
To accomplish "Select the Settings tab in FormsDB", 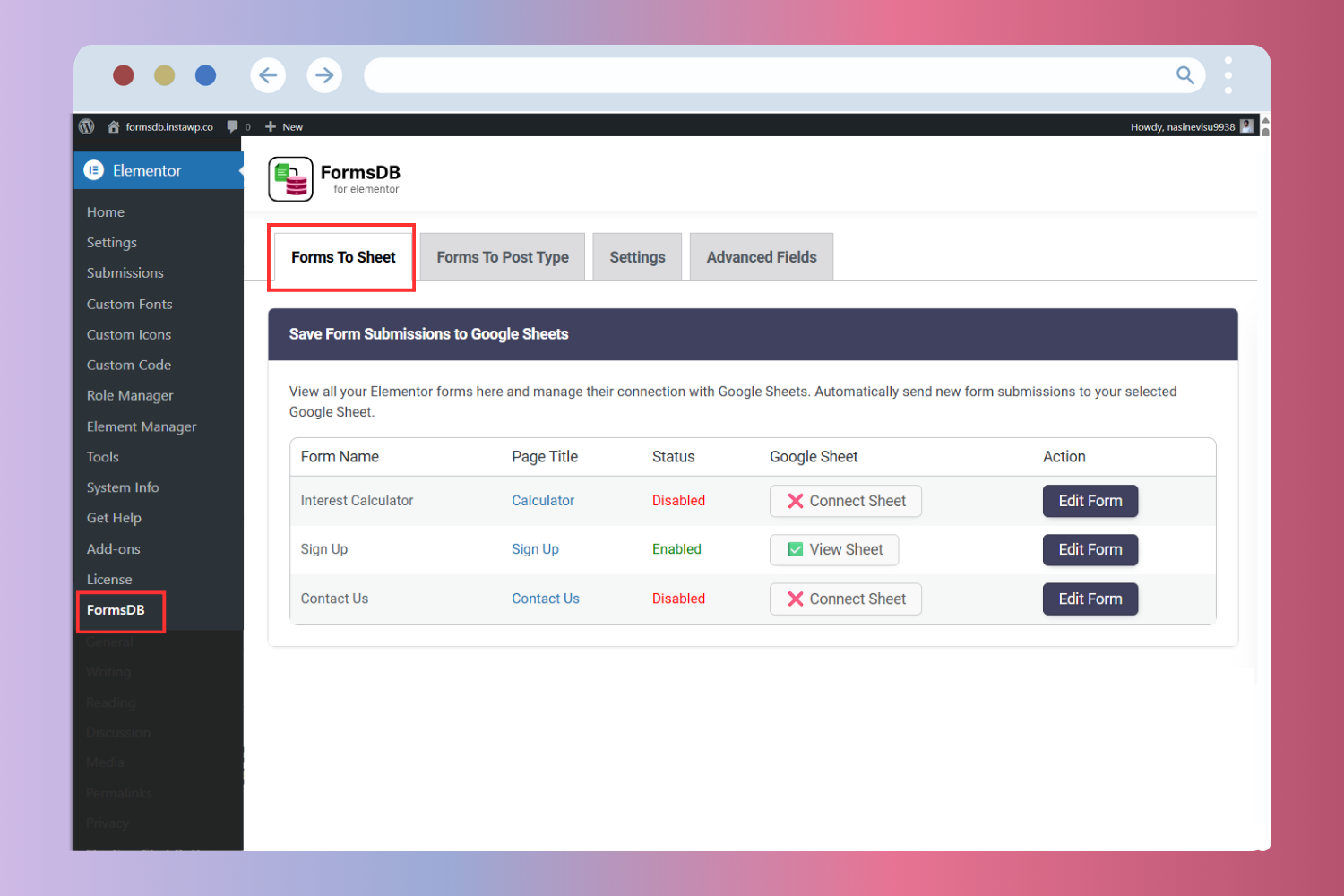I will tap(636, 256).
